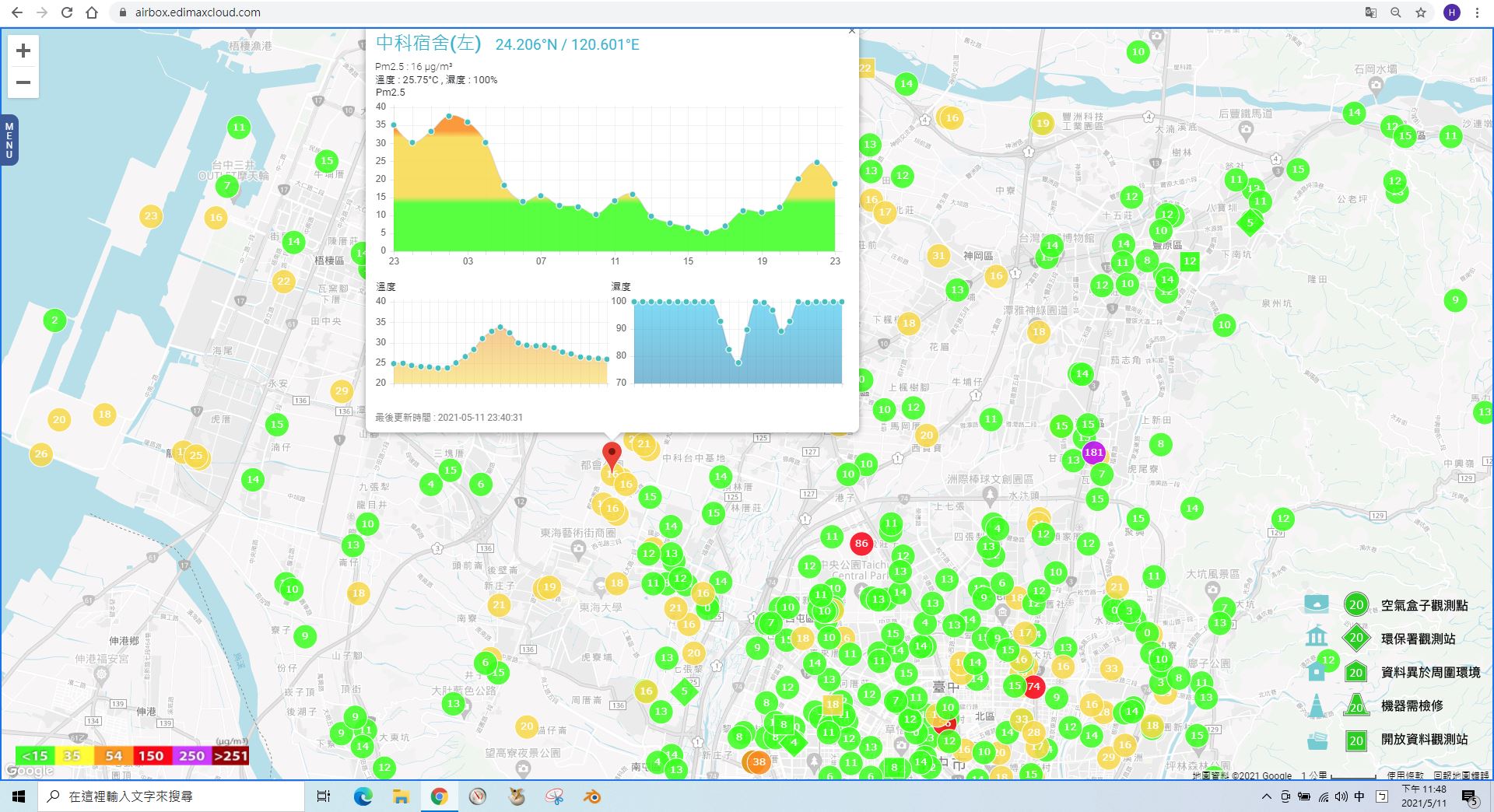Click the zoom magnifier icon in address bar
The image size is (1494, 812).
pos(1396,12)
